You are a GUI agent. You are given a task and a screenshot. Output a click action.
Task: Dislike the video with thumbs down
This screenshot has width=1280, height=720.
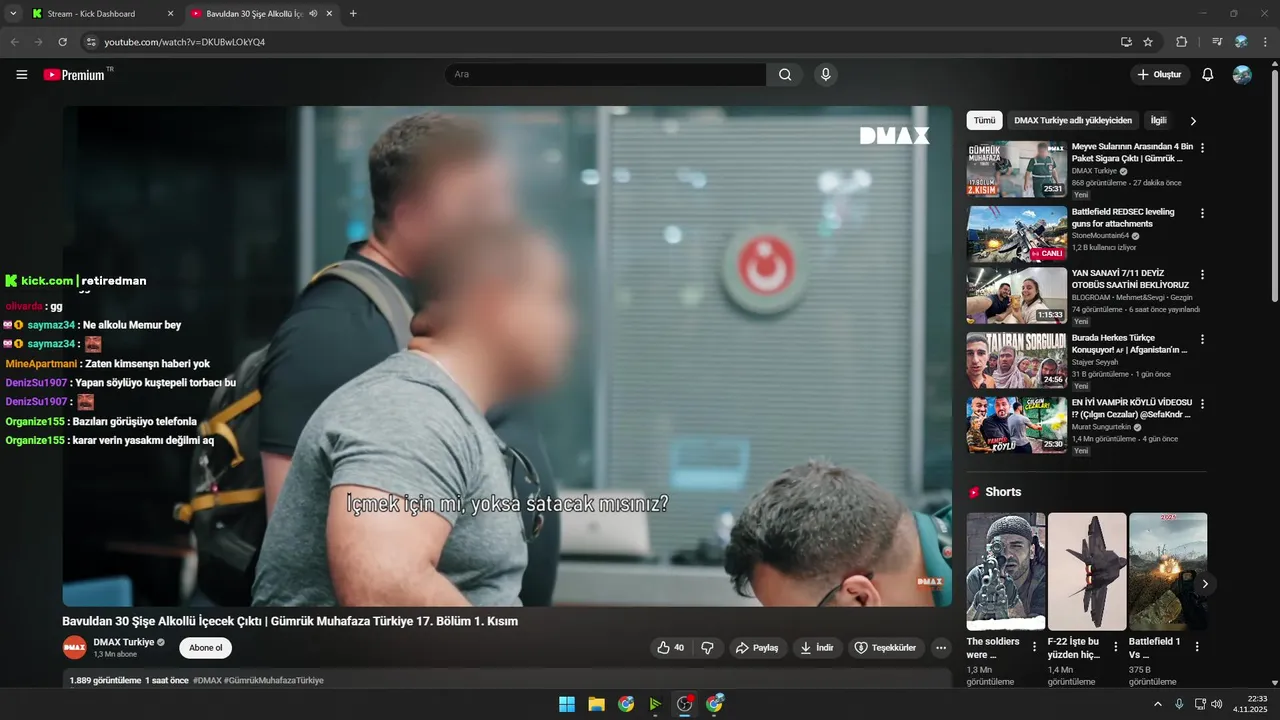(707, 648)
